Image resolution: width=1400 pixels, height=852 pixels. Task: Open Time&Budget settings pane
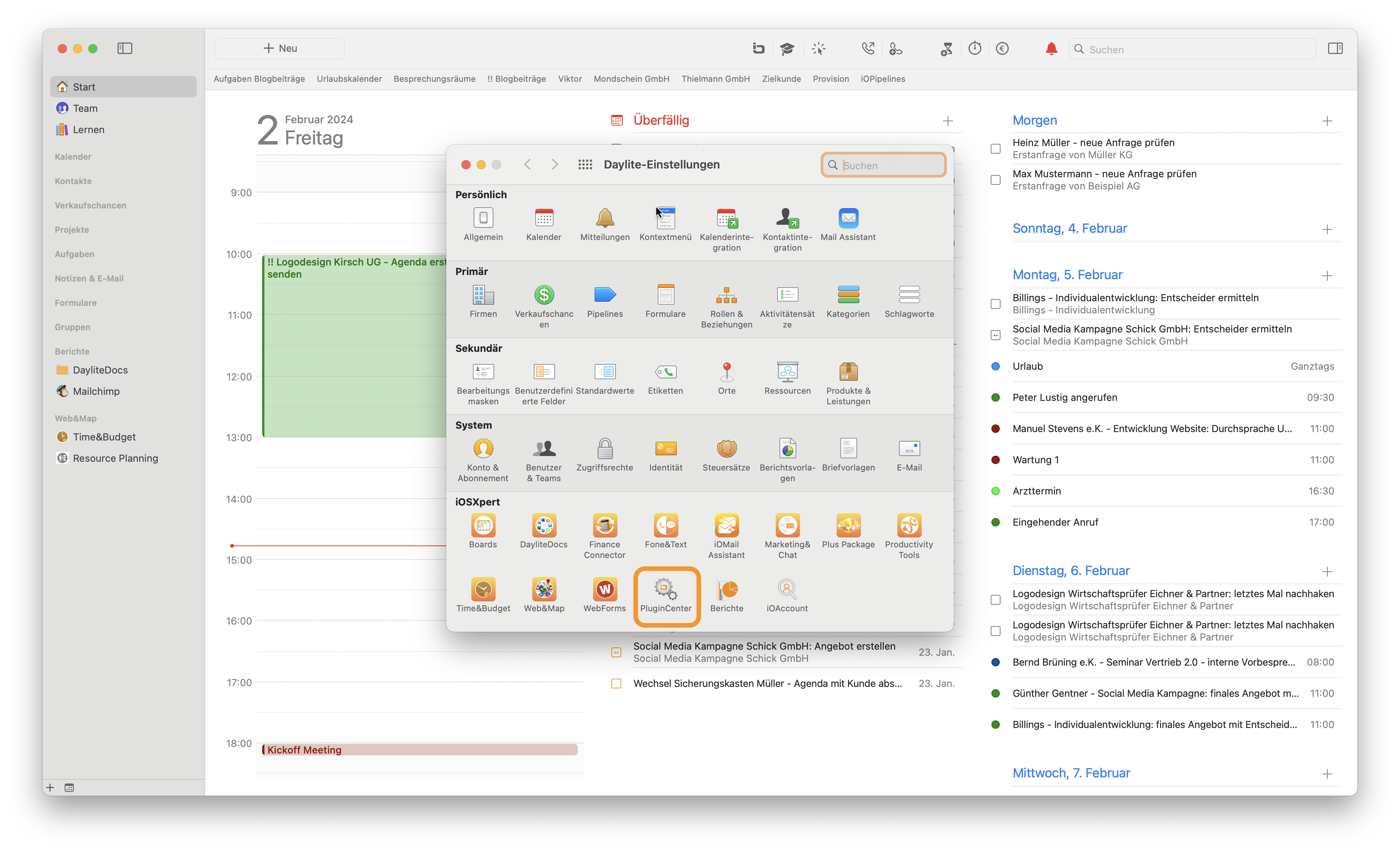[x=483, y=595]
